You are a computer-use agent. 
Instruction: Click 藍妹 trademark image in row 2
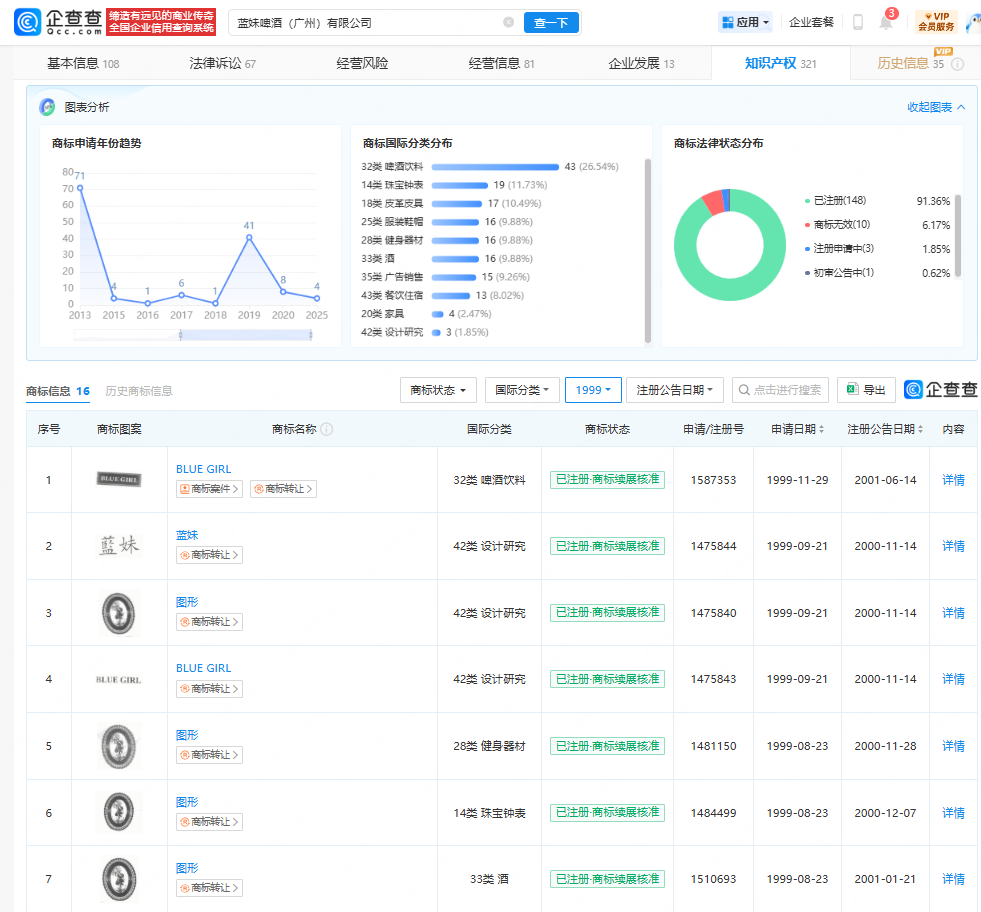point(119,545)
